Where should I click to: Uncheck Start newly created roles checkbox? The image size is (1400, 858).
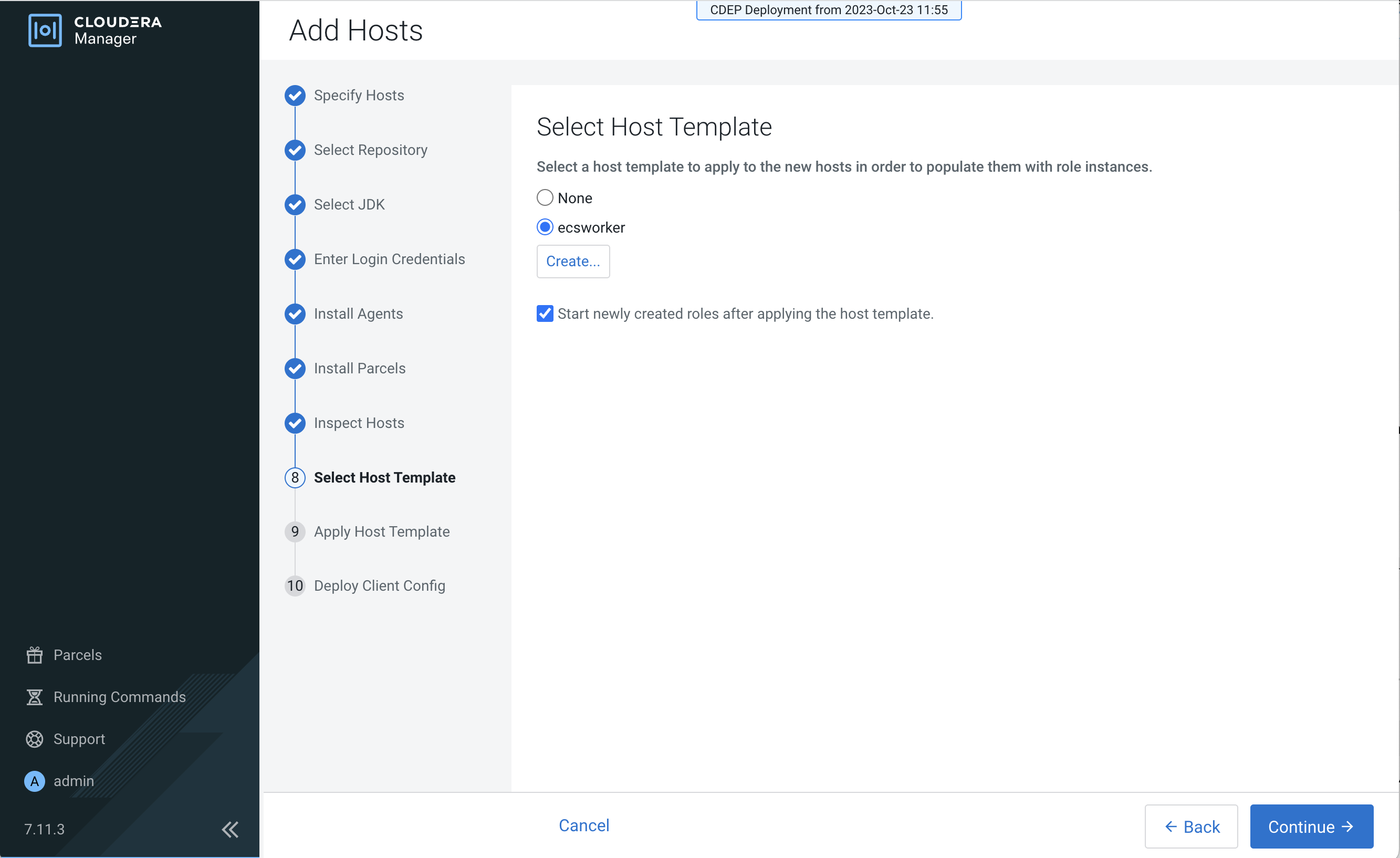(545, 313)
